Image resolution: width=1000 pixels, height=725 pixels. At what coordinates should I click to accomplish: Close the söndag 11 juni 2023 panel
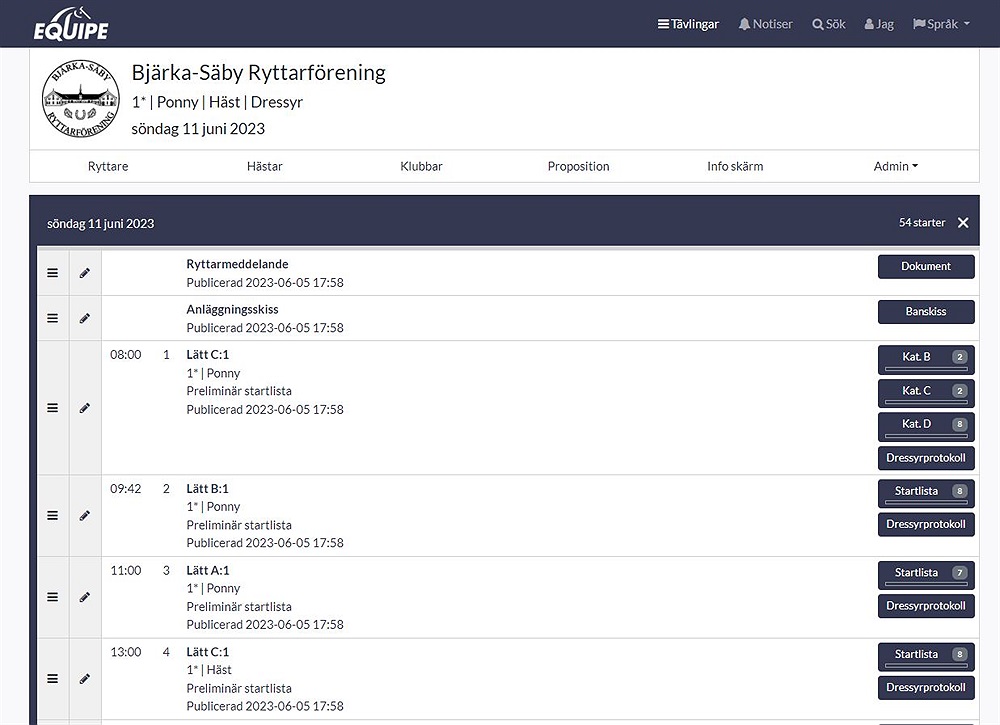(963, 223)
